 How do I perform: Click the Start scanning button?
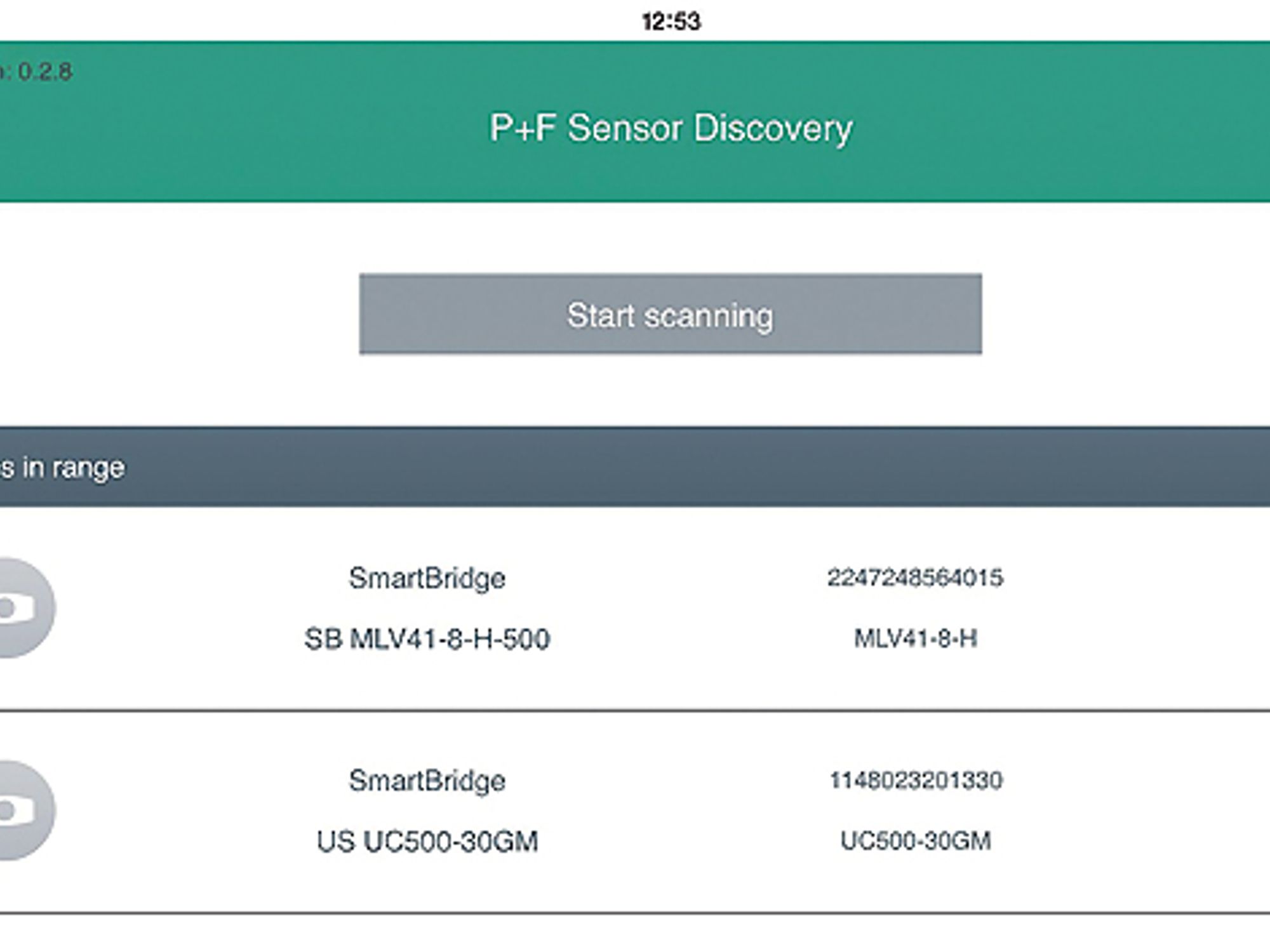tap(670, 314)
